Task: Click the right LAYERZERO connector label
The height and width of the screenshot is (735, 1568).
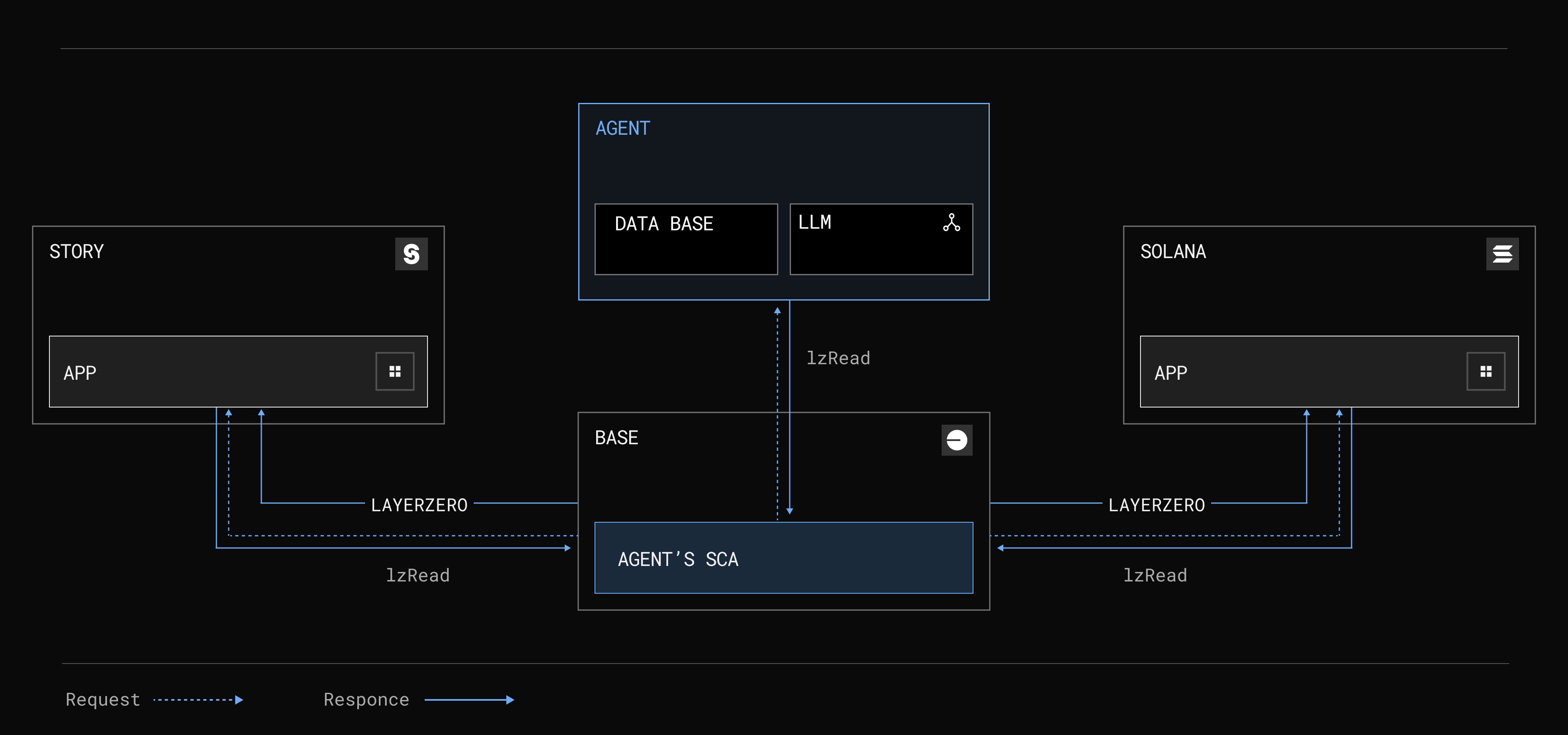Action: [1156, 505]
